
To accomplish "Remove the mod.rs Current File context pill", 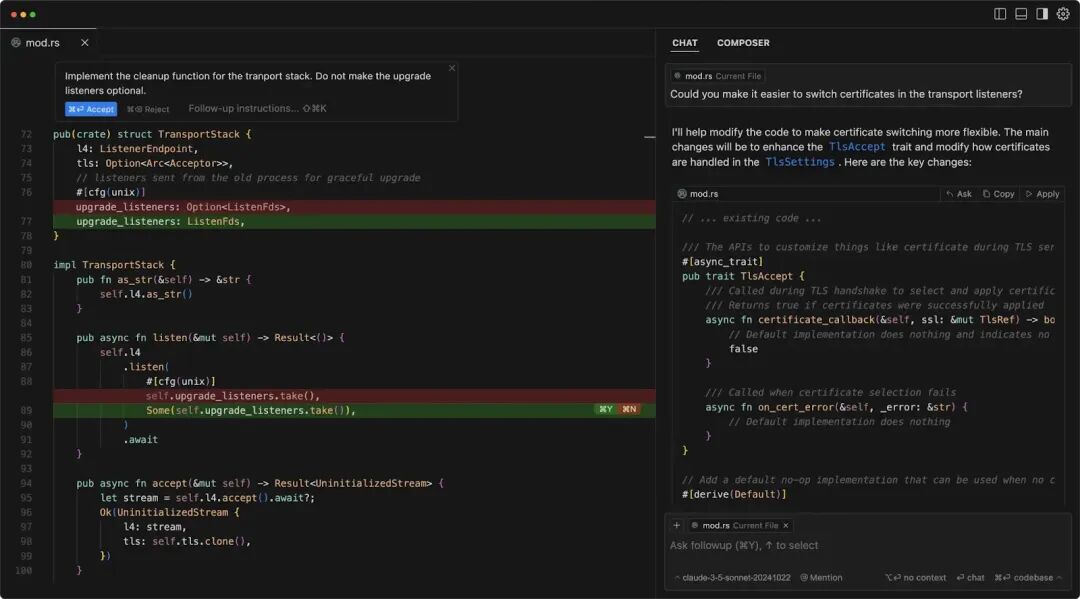I will (x=786, y=525).
